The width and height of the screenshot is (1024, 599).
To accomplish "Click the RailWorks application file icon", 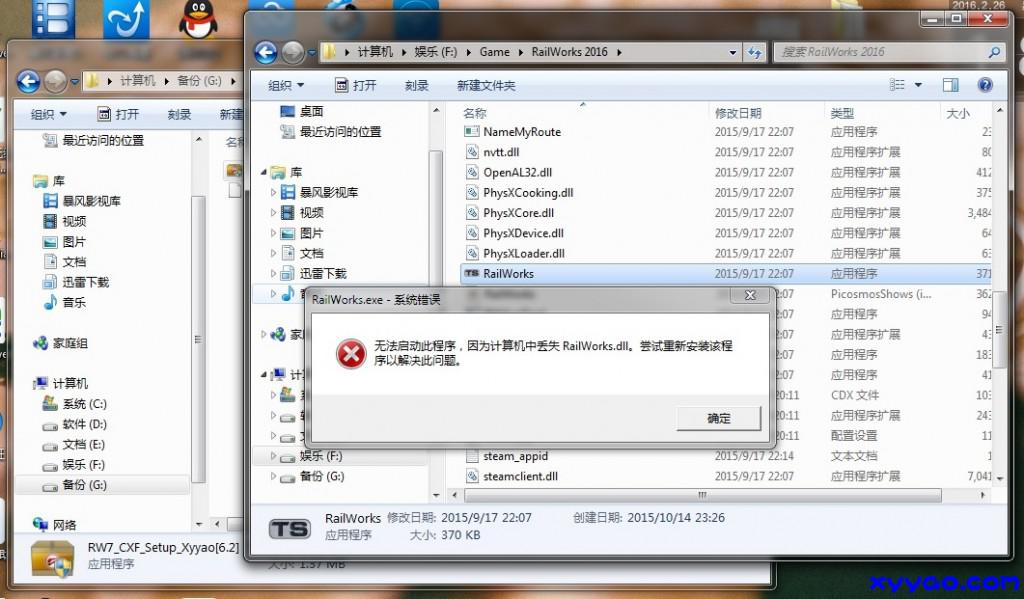I will pyautogui.click(x=472, y=273).
